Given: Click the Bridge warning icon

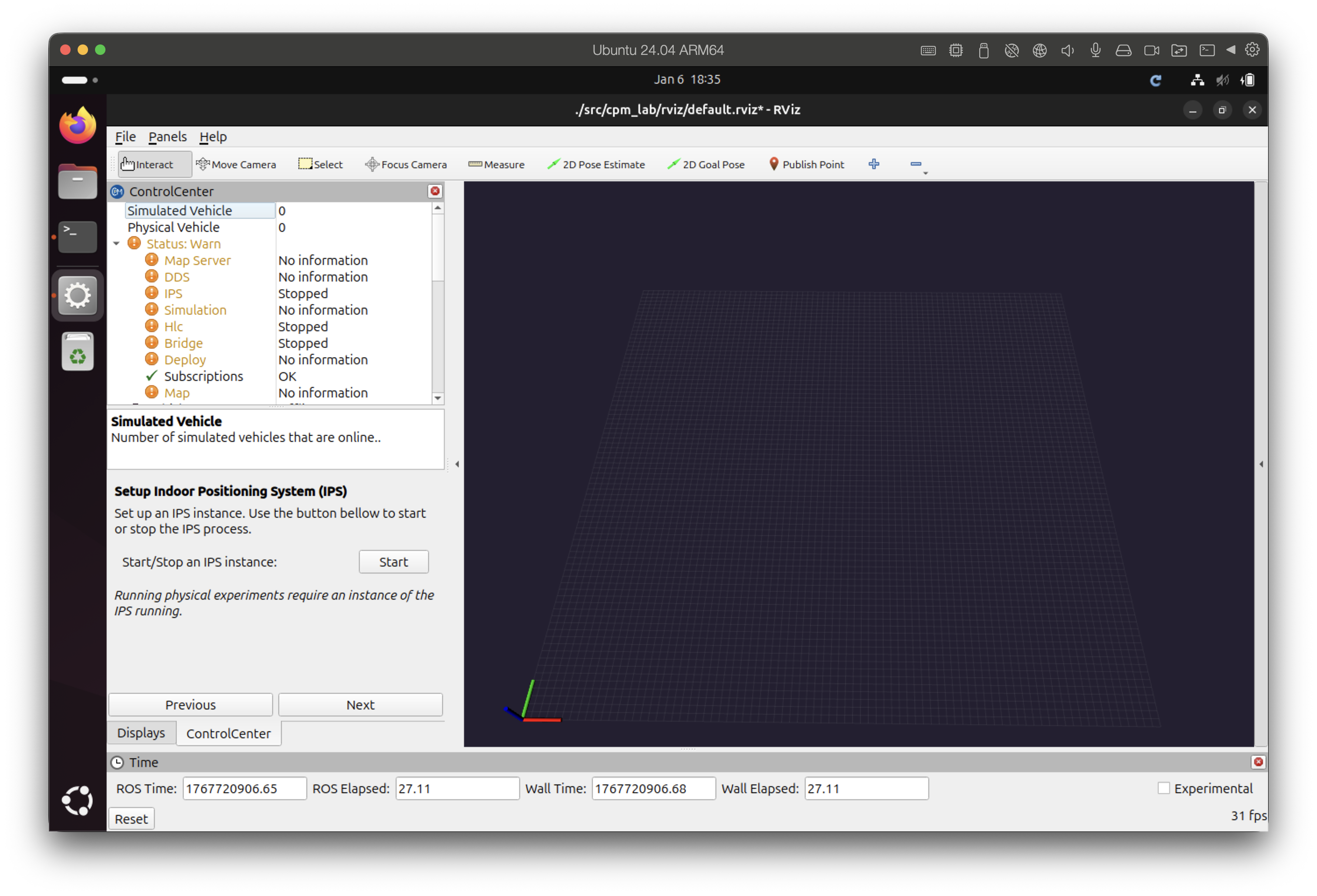Looking at the screenshot, I should 151,342.
